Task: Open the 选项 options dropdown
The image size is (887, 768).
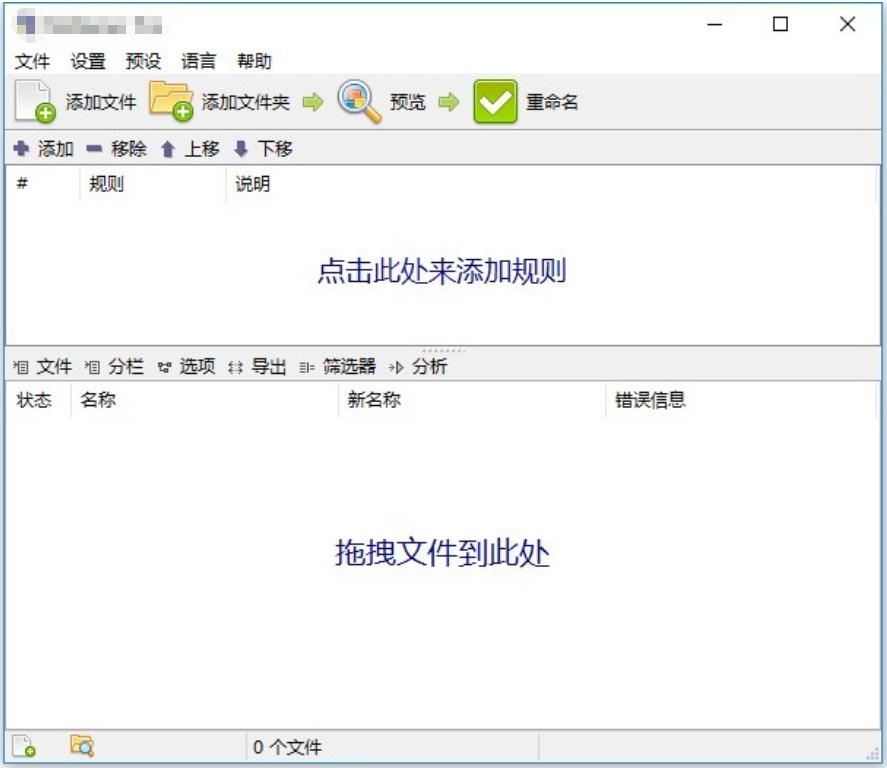Action: point(186,366)
